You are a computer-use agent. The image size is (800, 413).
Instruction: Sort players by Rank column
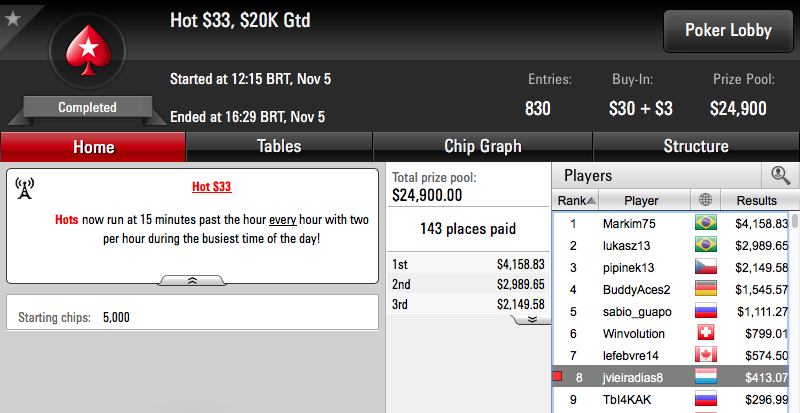576,200
